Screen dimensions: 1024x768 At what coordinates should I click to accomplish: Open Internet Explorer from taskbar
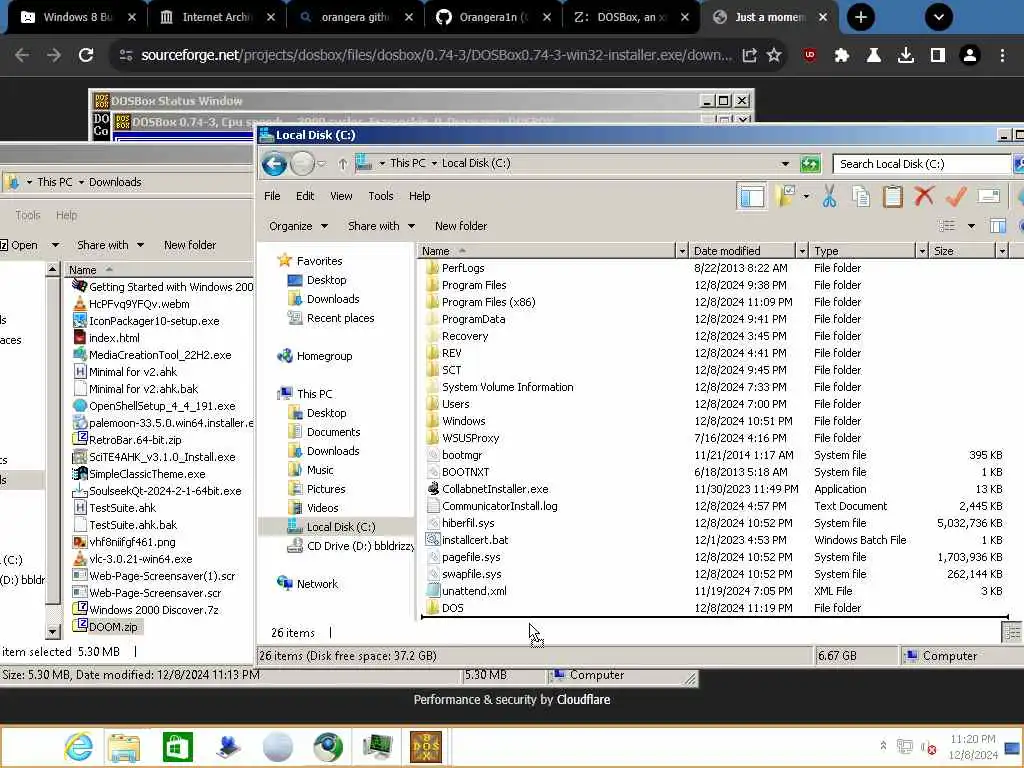point(78,746)
